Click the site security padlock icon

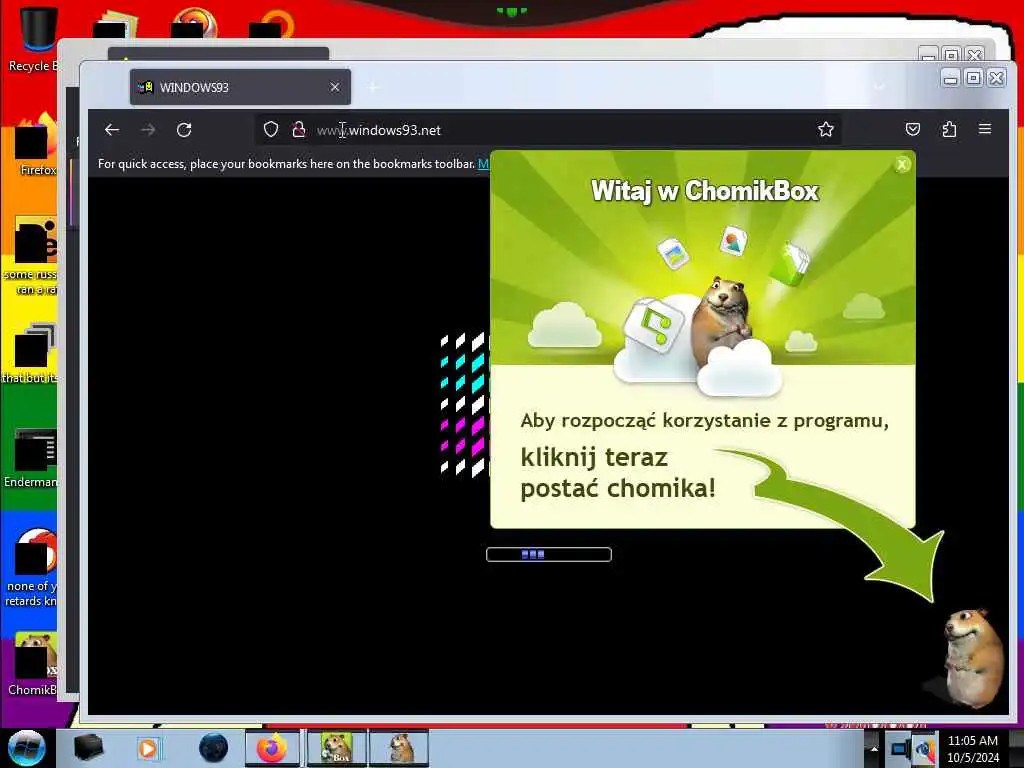(x=299, y=129)
